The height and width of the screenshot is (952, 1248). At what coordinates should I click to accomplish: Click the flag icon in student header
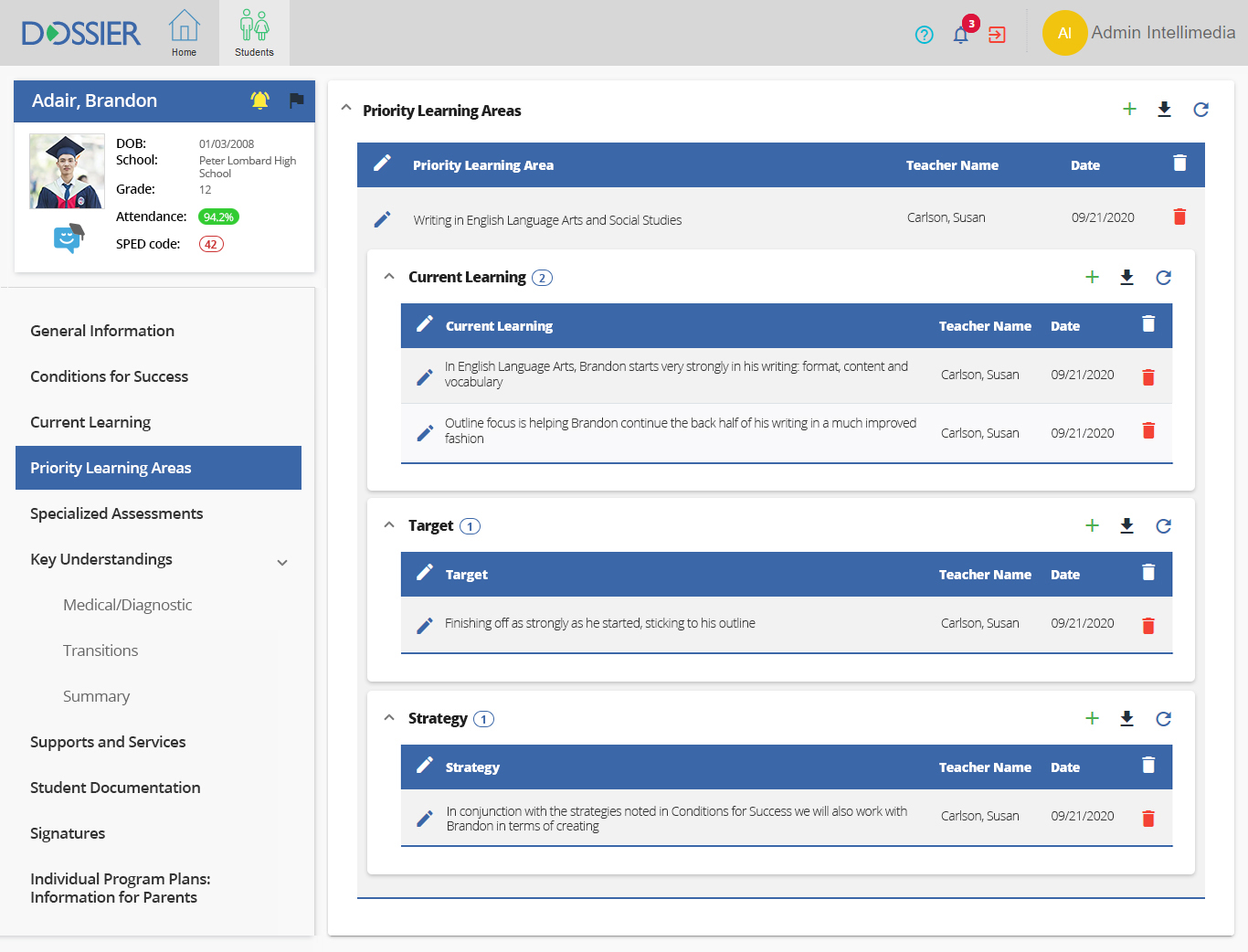296,100
